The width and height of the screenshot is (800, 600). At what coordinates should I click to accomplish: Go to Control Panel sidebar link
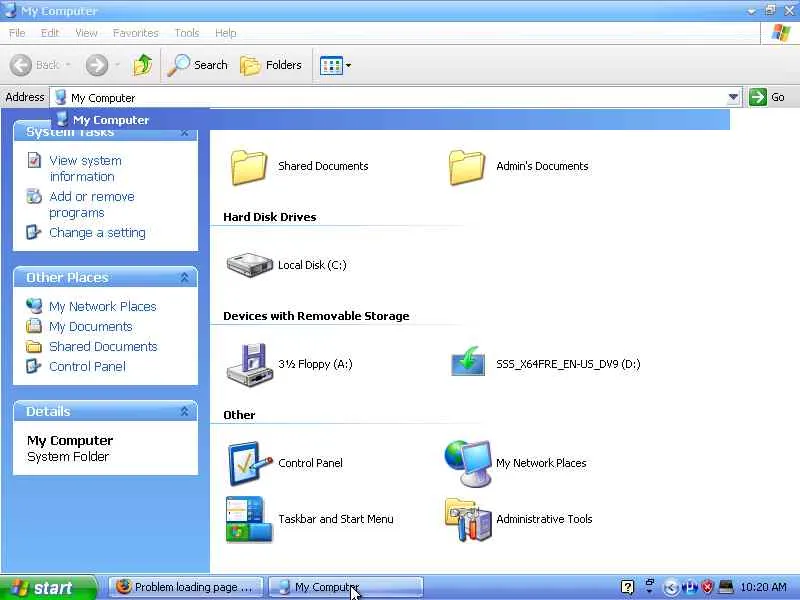point(87,366)
